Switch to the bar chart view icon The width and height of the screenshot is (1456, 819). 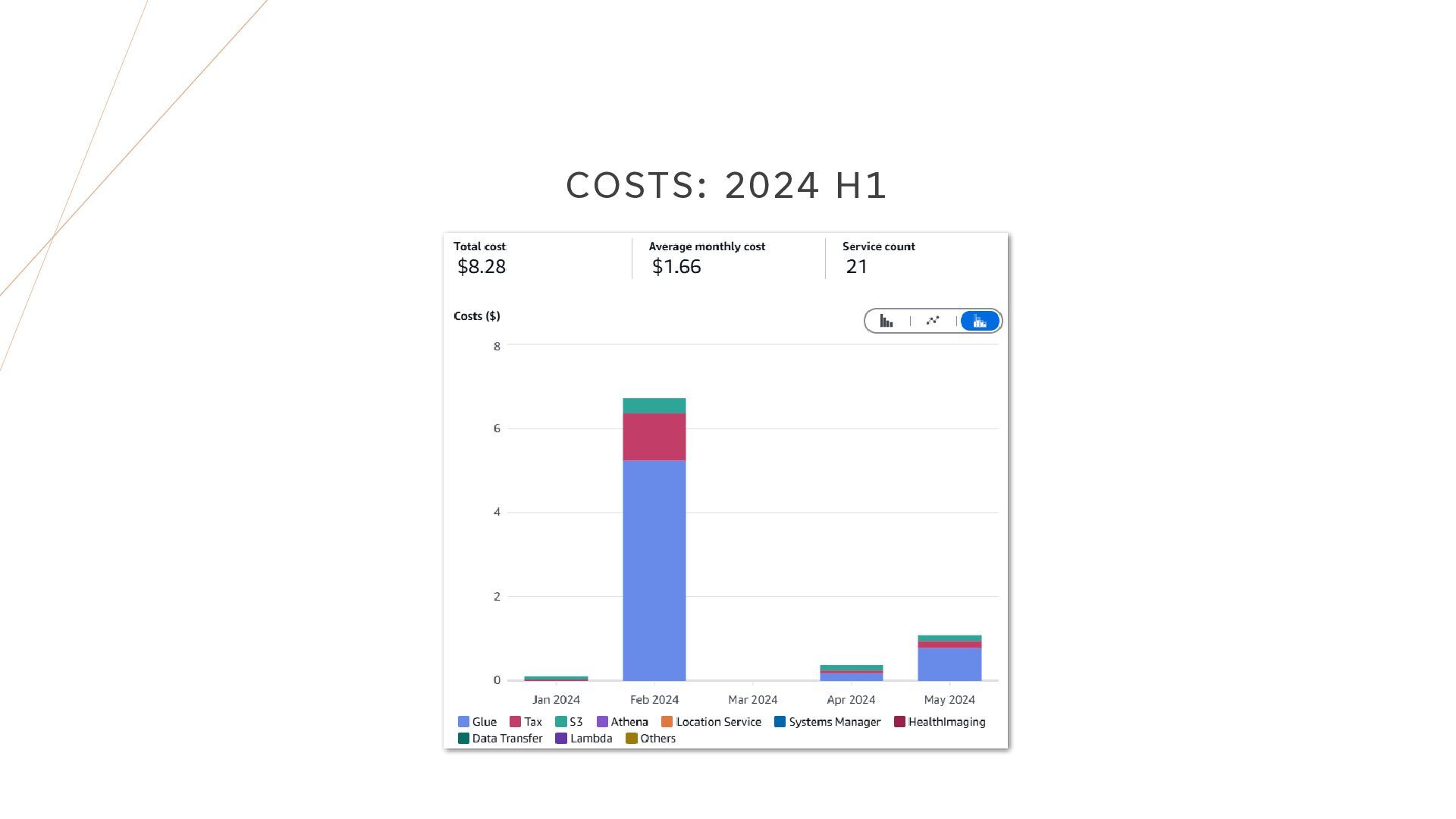pos(886,322)
